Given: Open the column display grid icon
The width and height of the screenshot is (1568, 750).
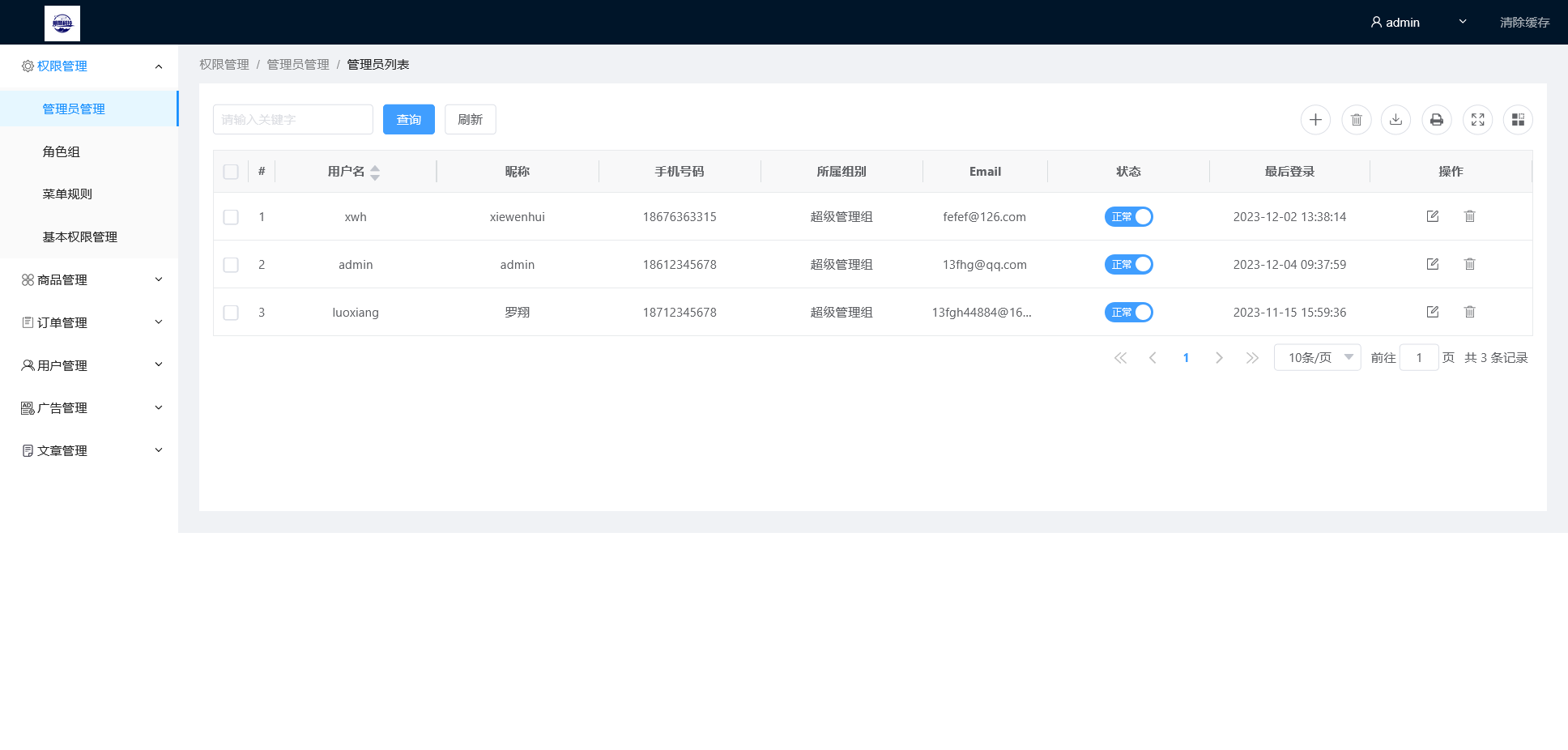Looking at the screenshot, I should (1518, 120).
